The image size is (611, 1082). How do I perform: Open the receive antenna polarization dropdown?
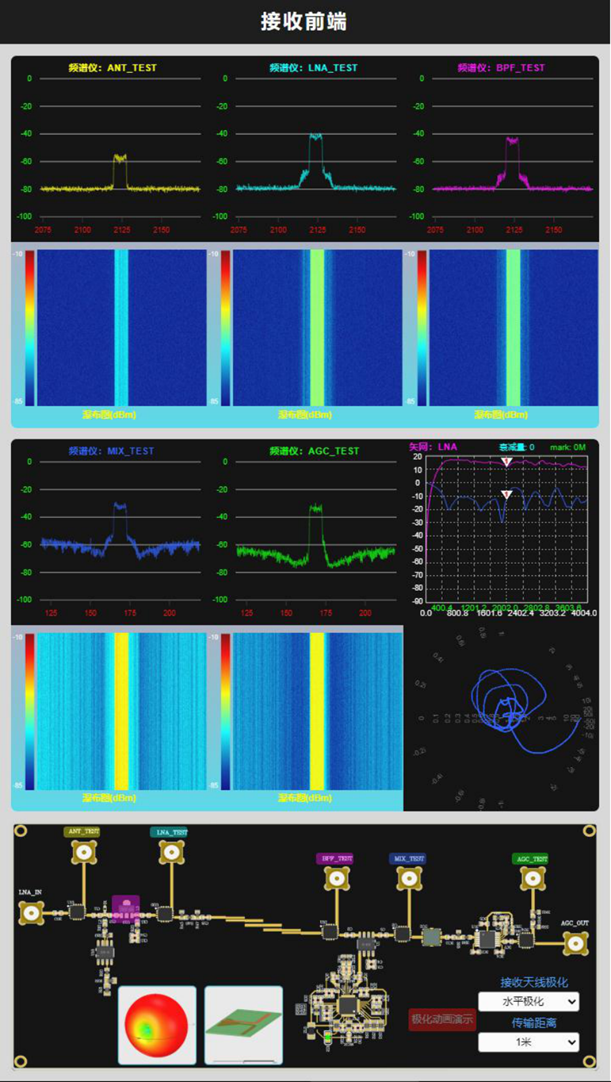528,1001
